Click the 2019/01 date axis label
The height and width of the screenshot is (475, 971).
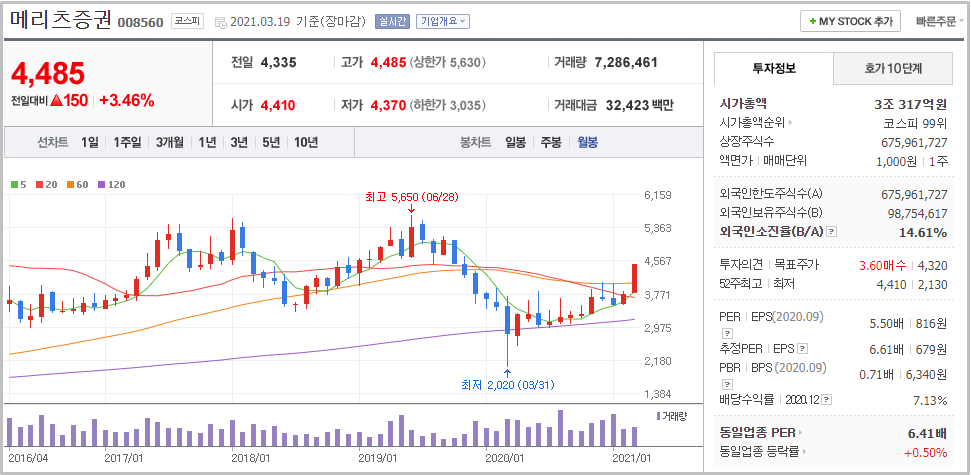coord(378,458)
